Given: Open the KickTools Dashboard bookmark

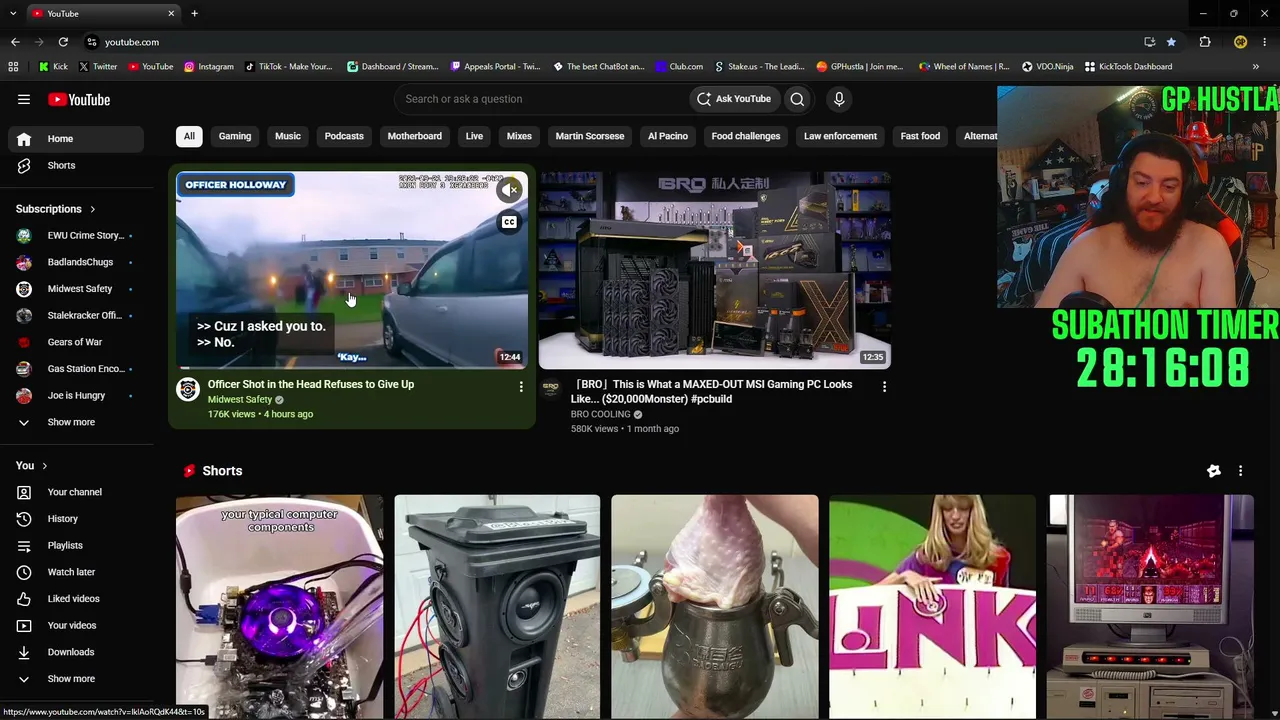Looking at the screenshot, I should [1128, 67].
